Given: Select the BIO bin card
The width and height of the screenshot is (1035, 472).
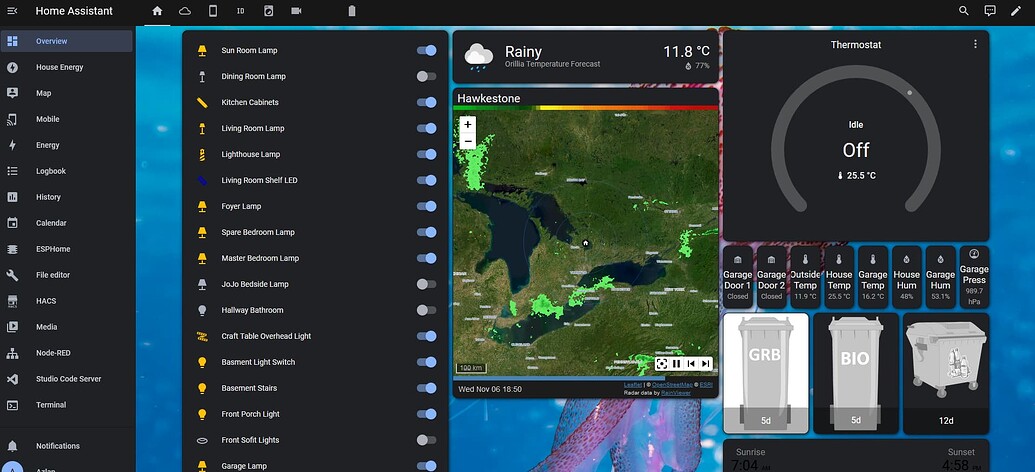Looking at the screenshot, I should [x=855, y=373].
